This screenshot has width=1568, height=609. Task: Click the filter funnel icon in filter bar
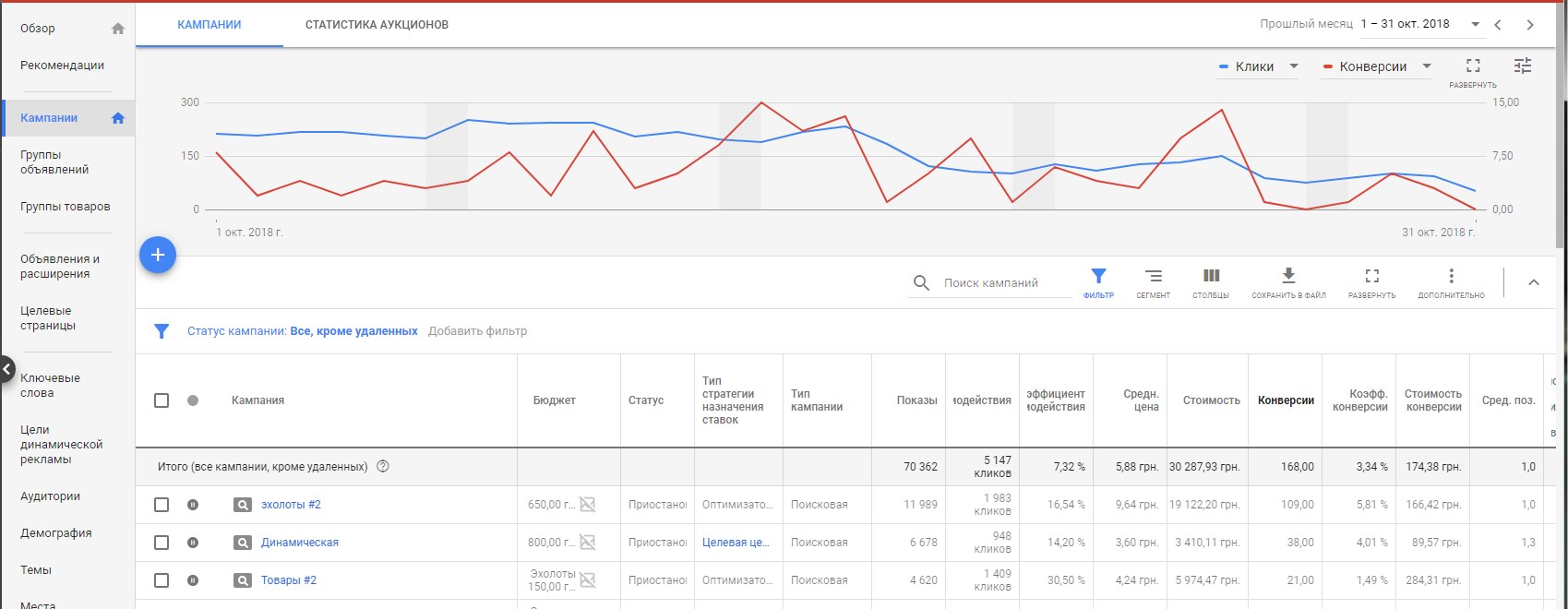coord(162,331)
